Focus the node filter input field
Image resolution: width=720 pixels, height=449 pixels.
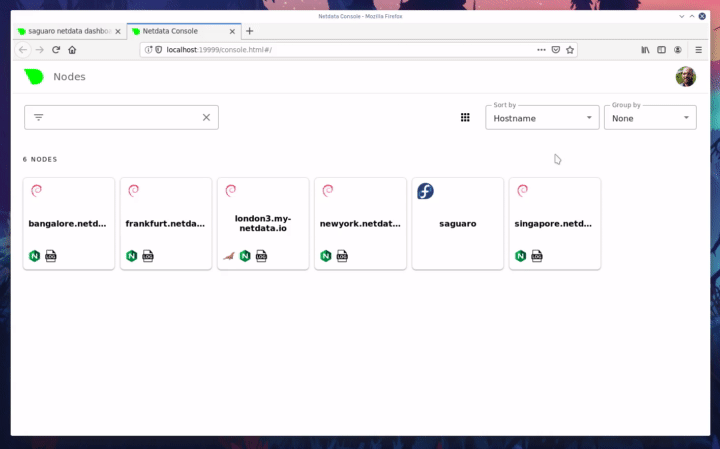[122, 118]
